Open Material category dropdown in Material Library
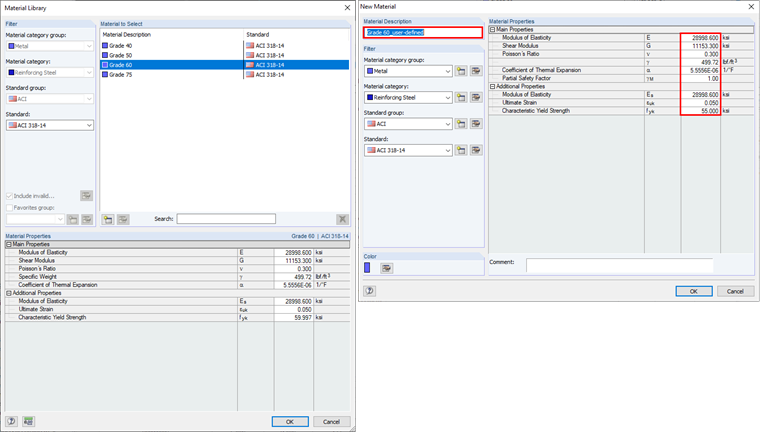This screenshot has height=432, width=760. click(x=50, y=72)
